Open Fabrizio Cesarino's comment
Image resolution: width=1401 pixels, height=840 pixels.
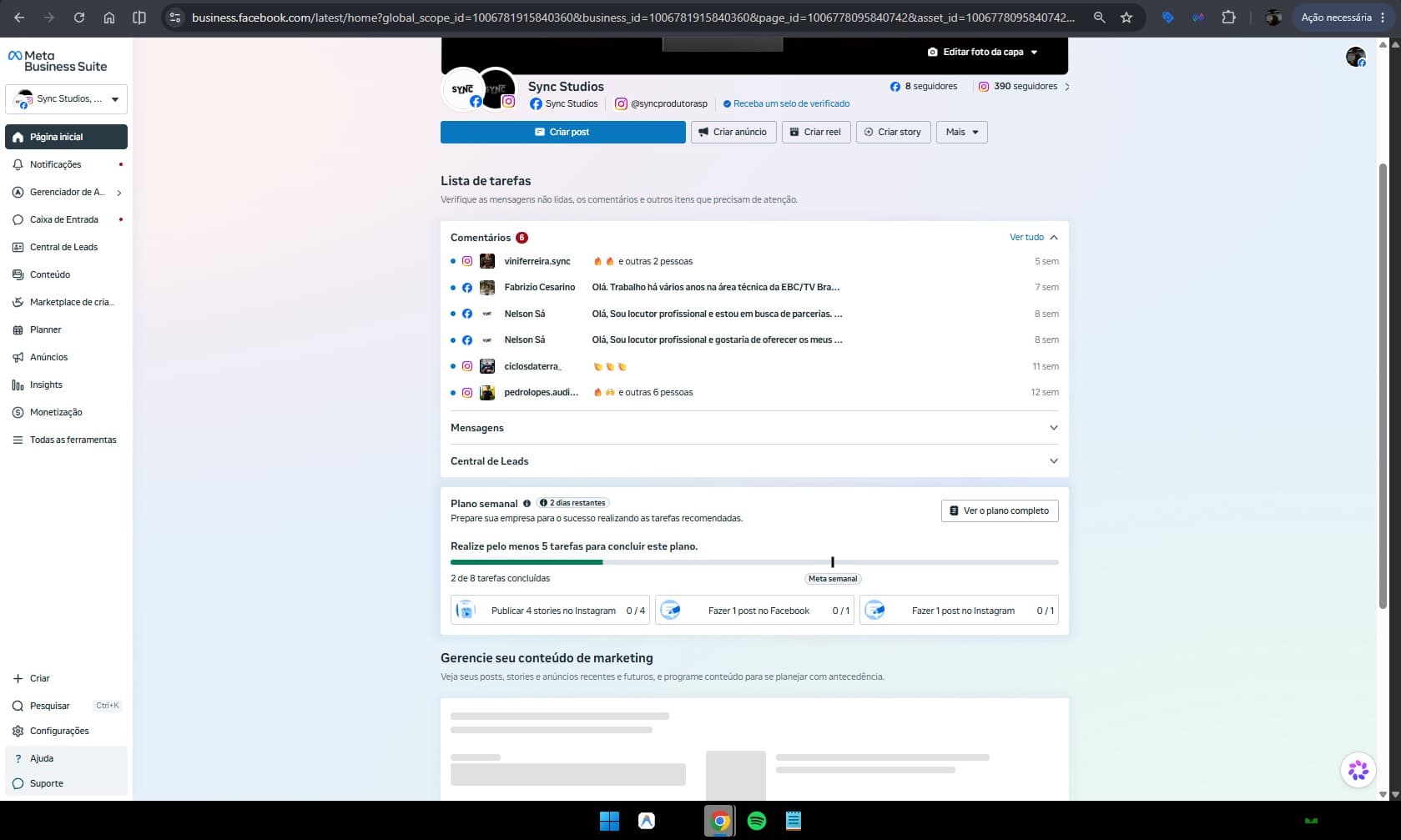pyautogui.click(x=754, y=287)
